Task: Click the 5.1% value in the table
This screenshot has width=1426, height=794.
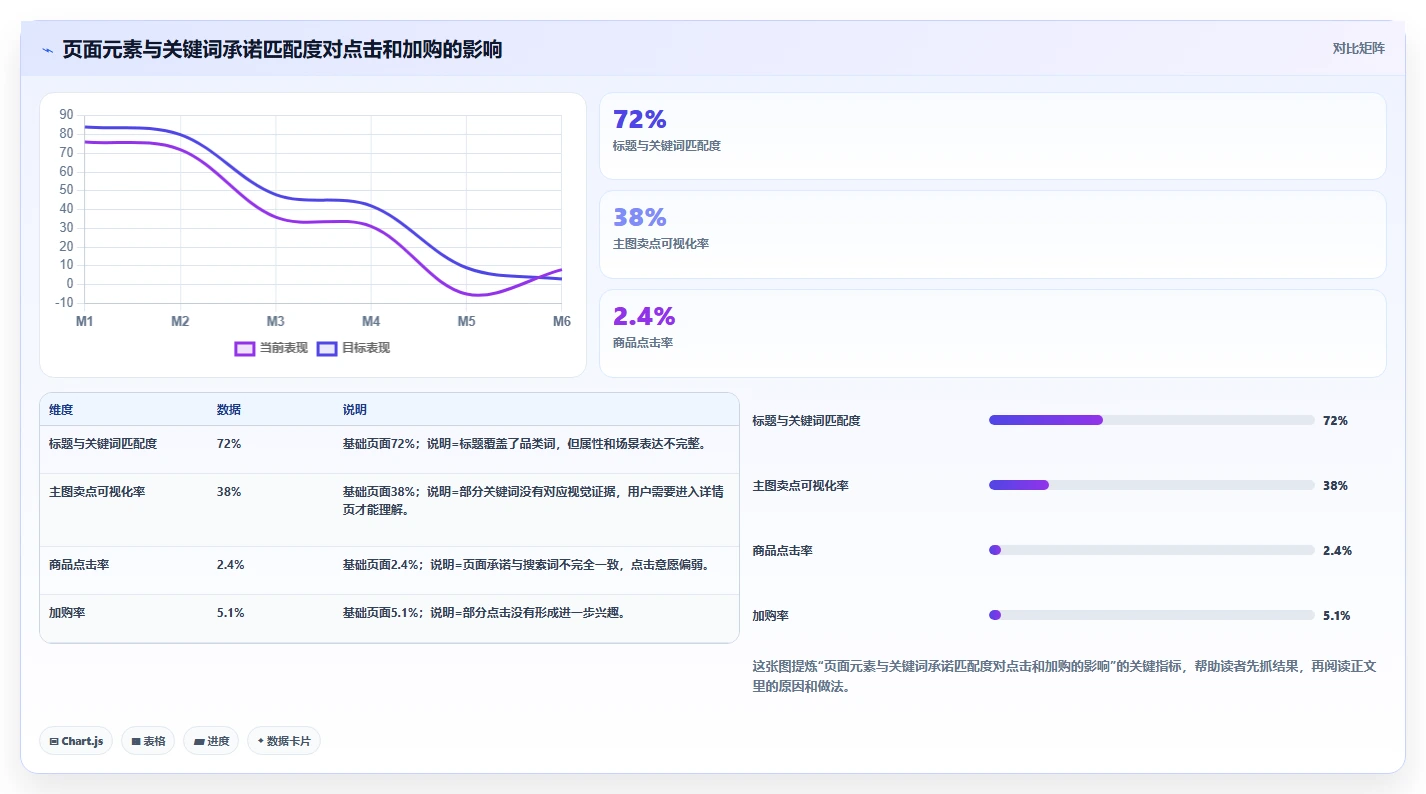Action: coord(230,612)
